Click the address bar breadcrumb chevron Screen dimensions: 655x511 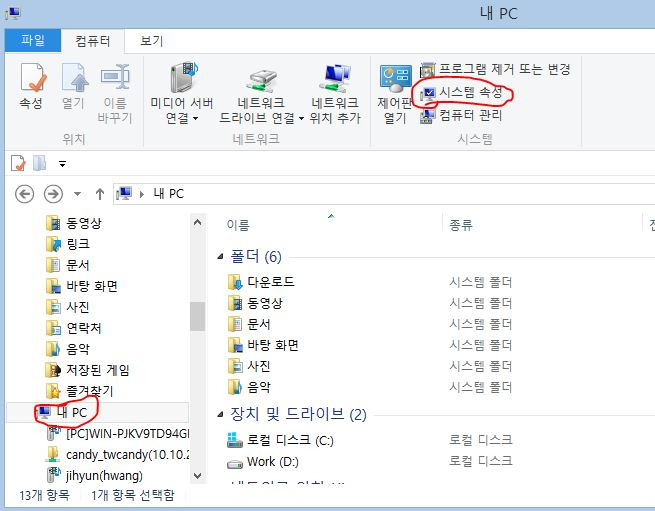pyautogui.click(x=142, y=194)
